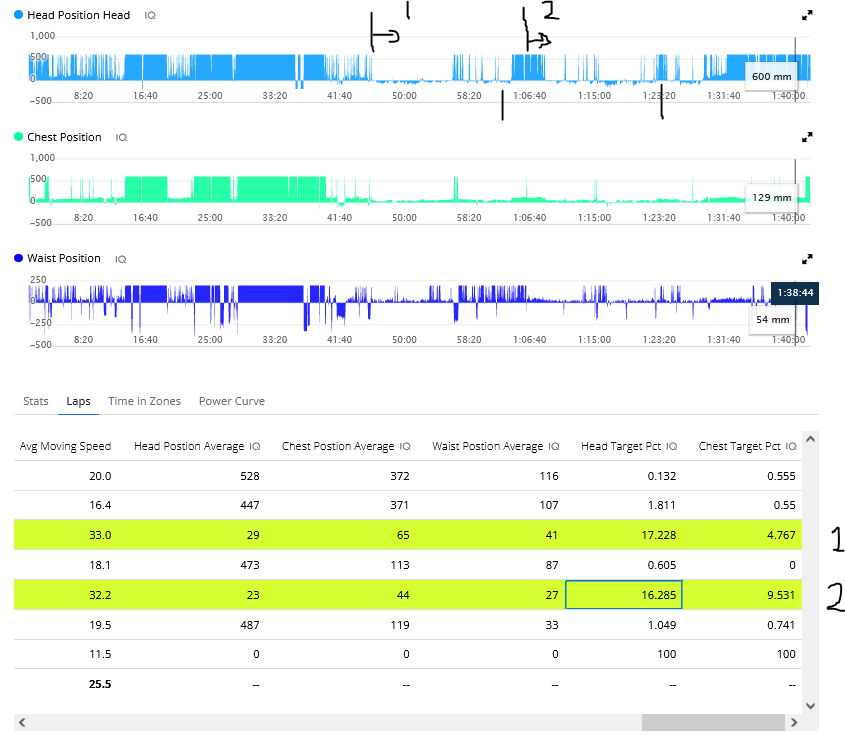Click the IQ icon beside Waist Position title
The height and width of the screenshot is (750, 845).
(x=120, y=259)
